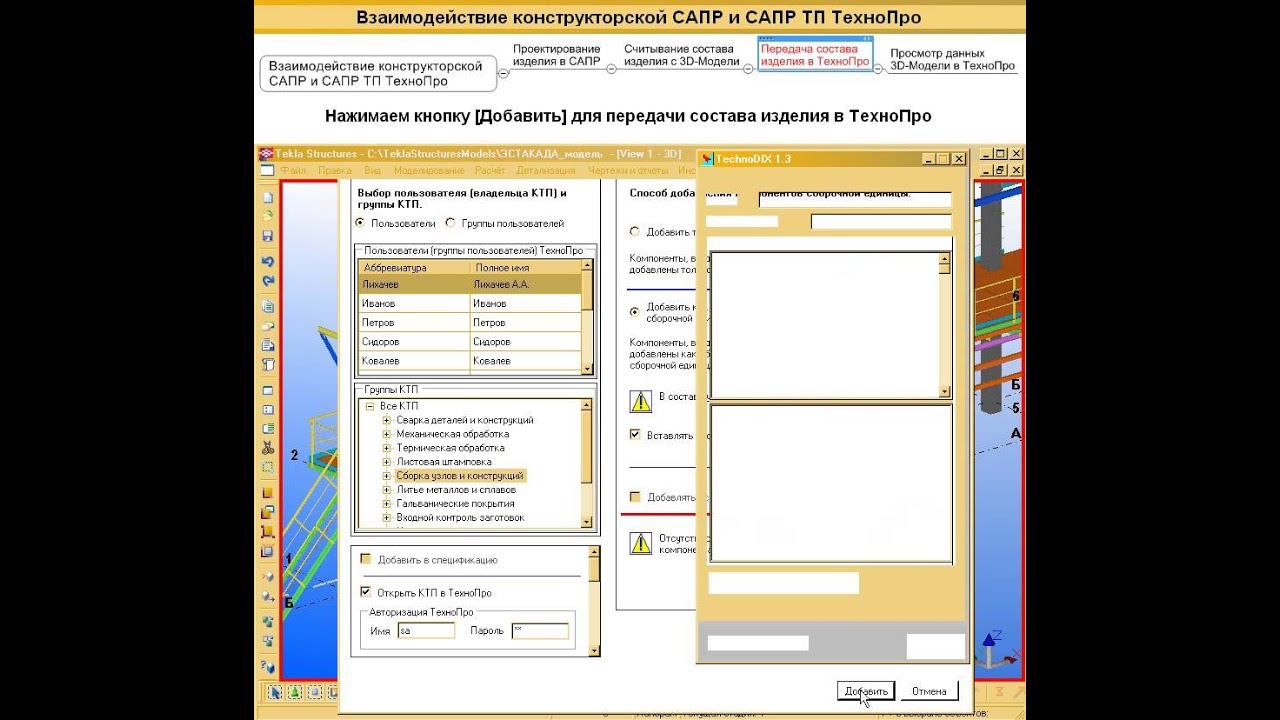Viewport: 1280px width, 720px height.
Task: Toggle the Добавлять checkbox above red line
Action: (634, 497)
